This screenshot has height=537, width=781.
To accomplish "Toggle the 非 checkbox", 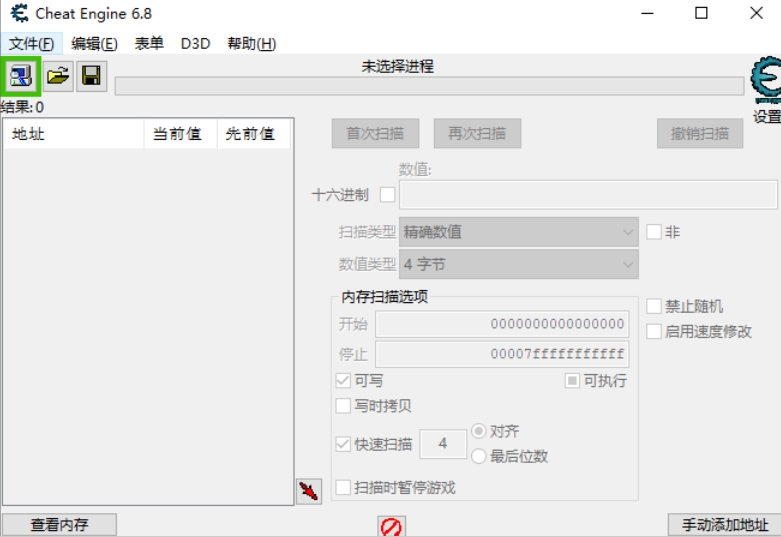I will (x=653, y=232).
